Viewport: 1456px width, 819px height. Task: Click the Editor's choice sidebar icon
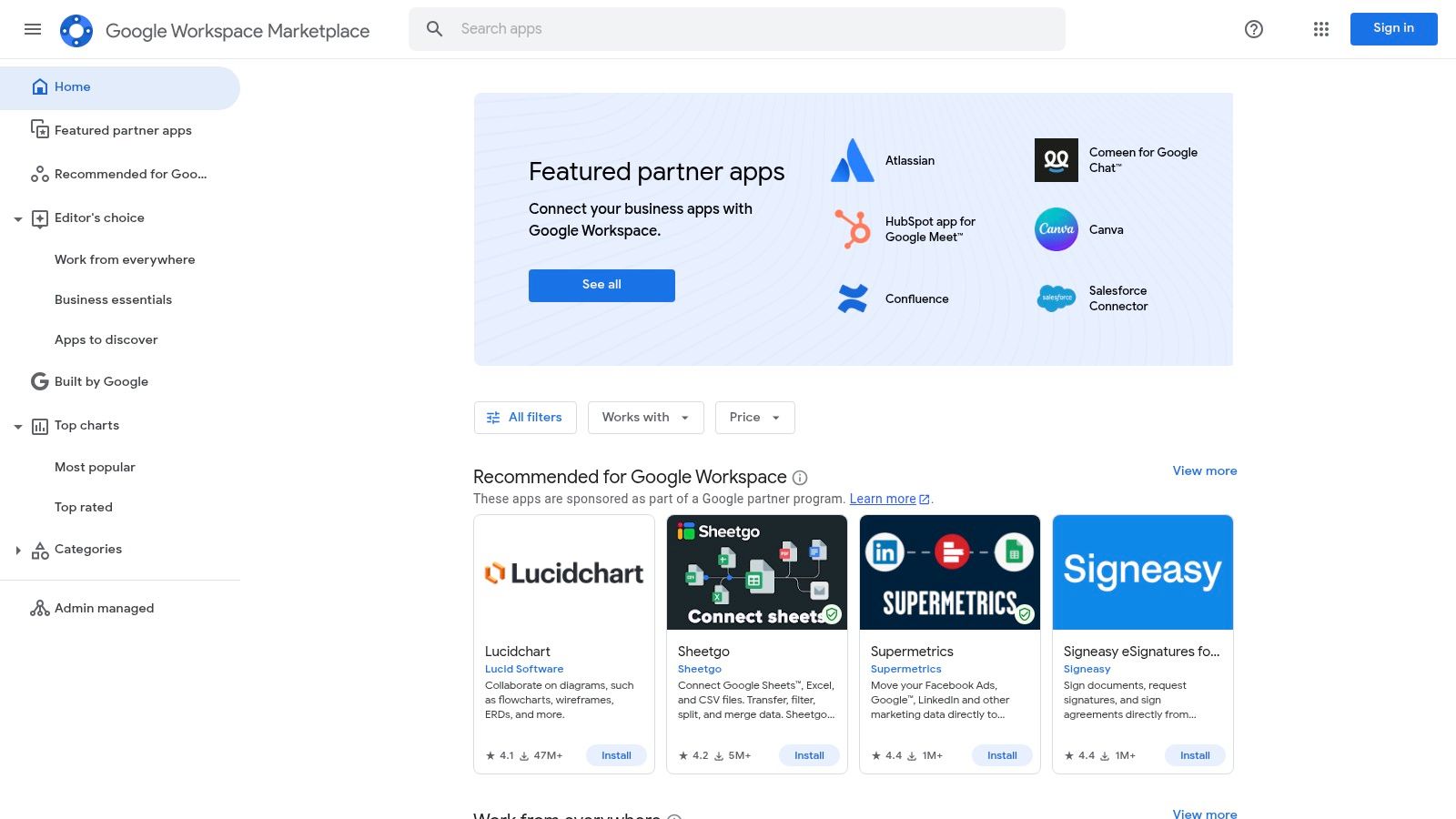[x=40, y=218]
